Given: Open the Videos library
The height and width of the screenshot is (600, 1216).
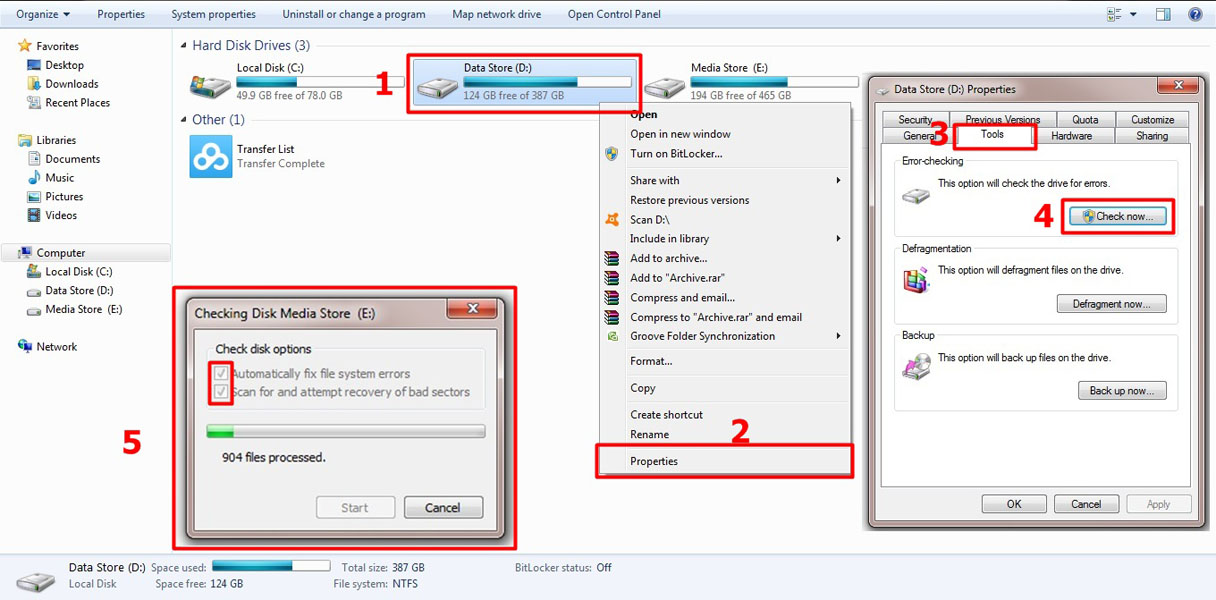Looking at the screenshot, I should click(61, 215).
